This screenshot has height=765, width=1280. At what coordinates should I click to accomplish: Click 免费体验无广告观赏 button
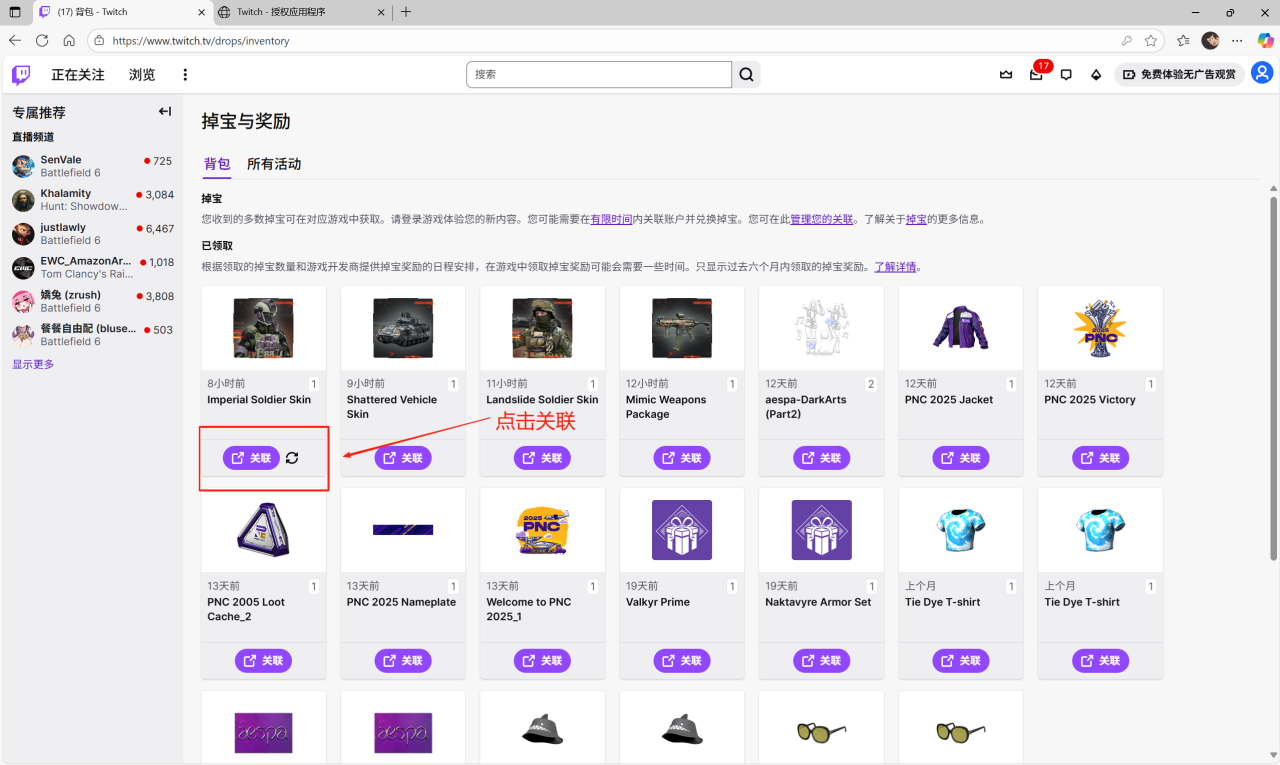1180,75
